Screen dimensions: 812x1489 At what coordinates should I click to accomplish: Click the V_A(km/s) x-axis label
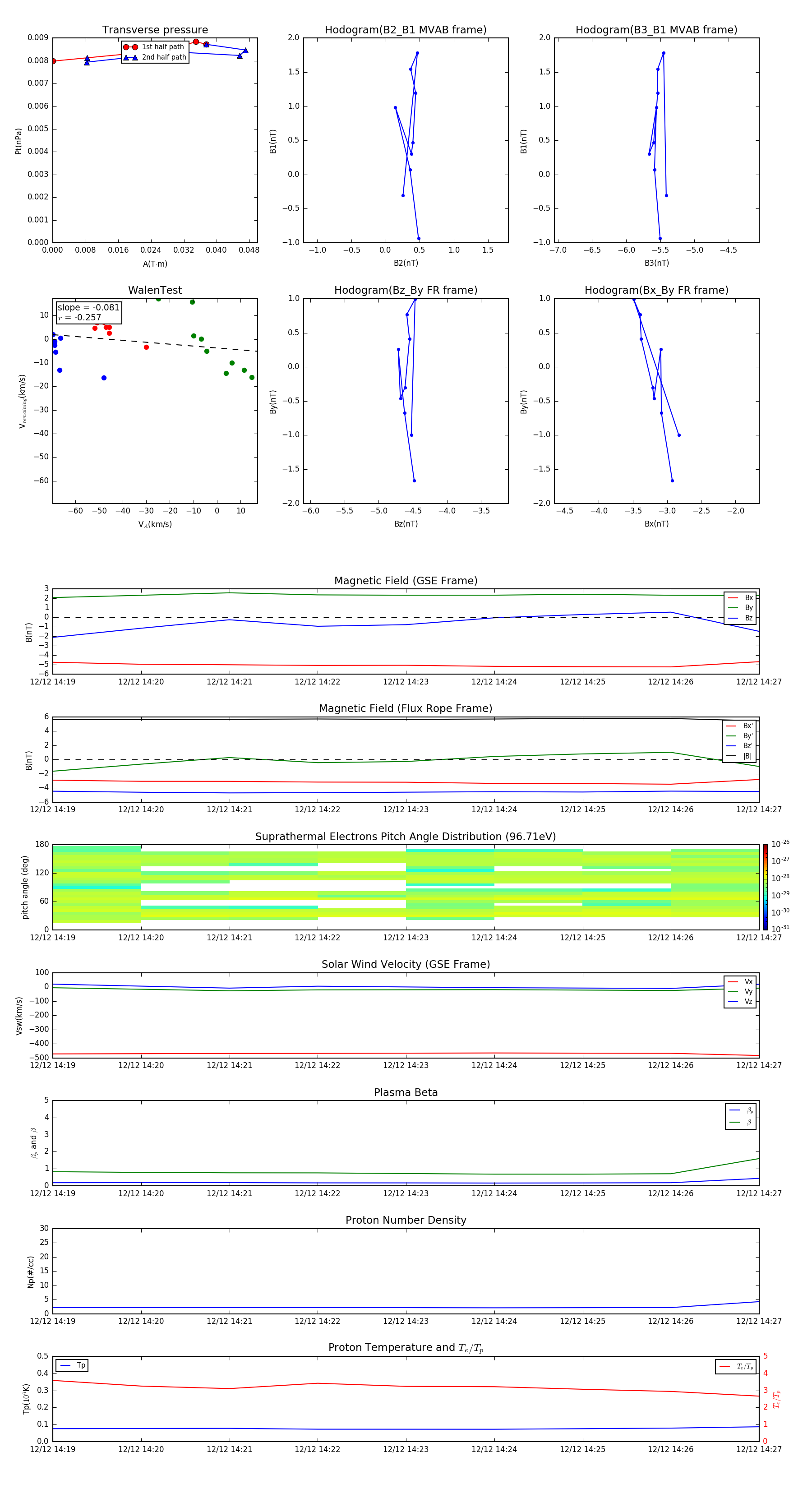click(x=155, y=525)
